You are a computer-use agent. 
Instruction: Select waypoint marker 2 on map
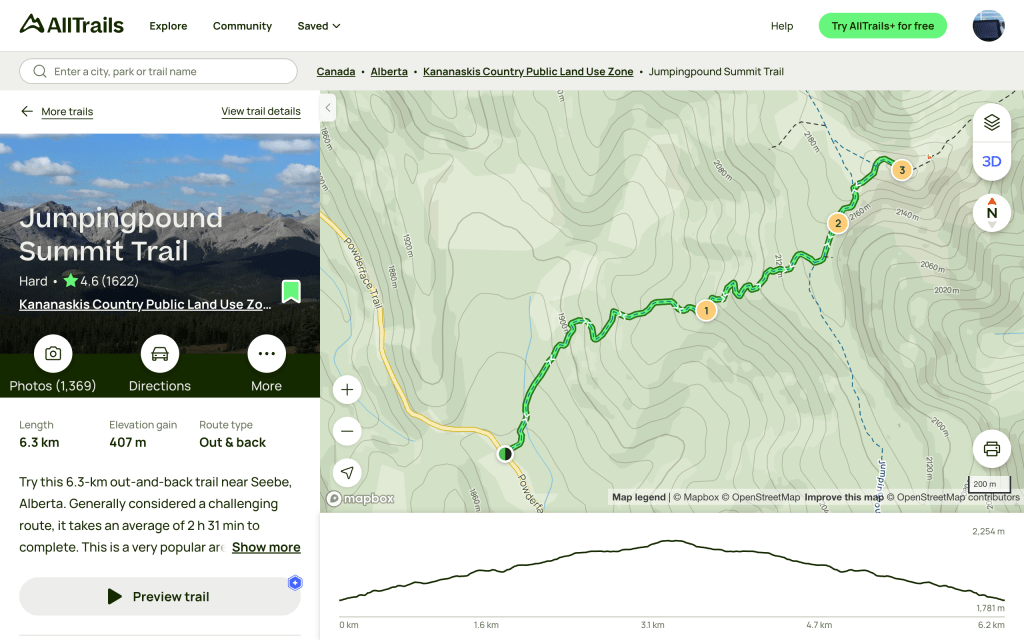[838, 223]
